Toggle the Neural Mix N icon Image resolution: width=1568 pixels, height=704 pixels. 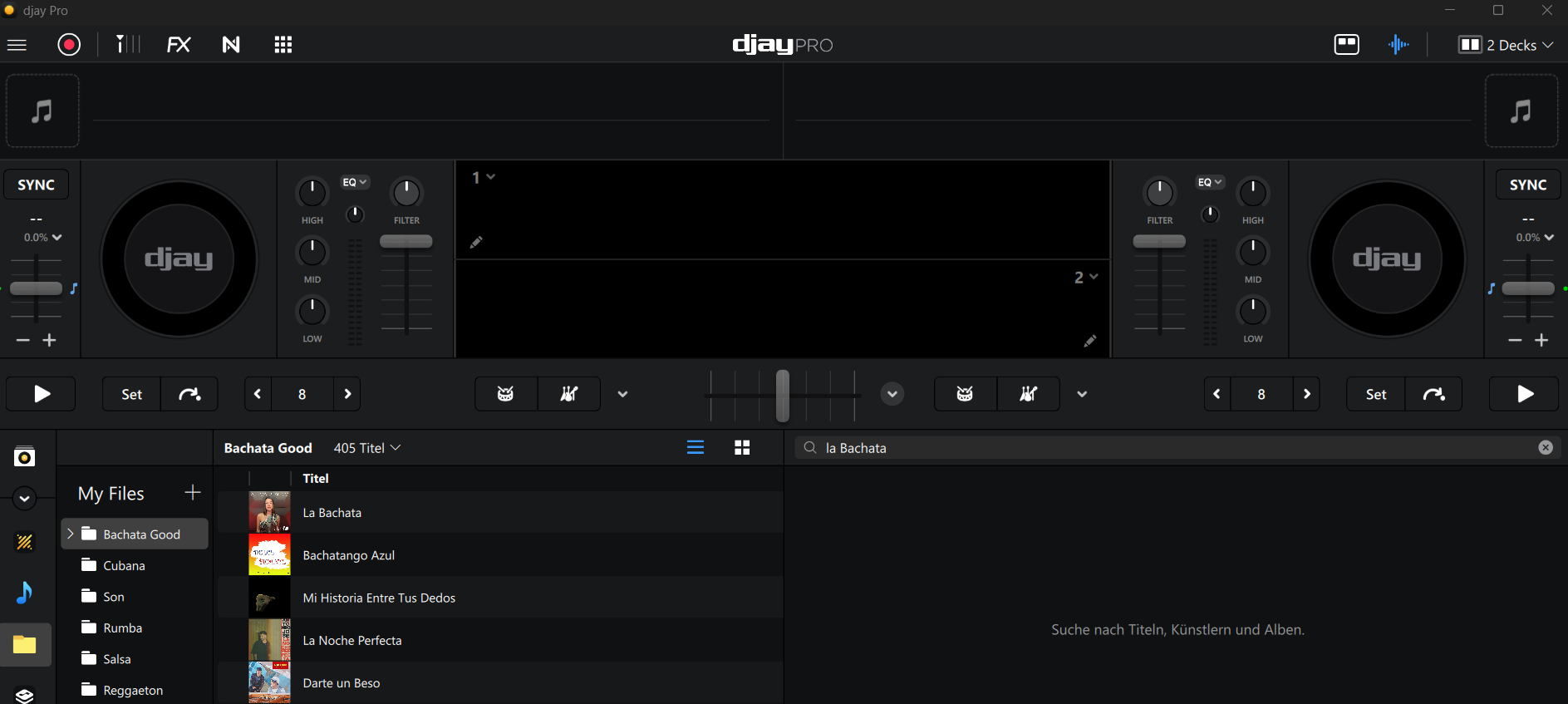point(231,45)
